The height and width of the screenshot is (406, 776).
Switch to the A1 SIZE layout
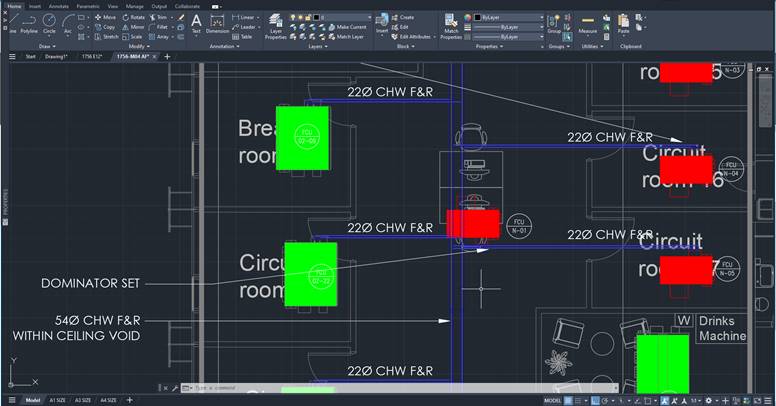tap(57, 400)
